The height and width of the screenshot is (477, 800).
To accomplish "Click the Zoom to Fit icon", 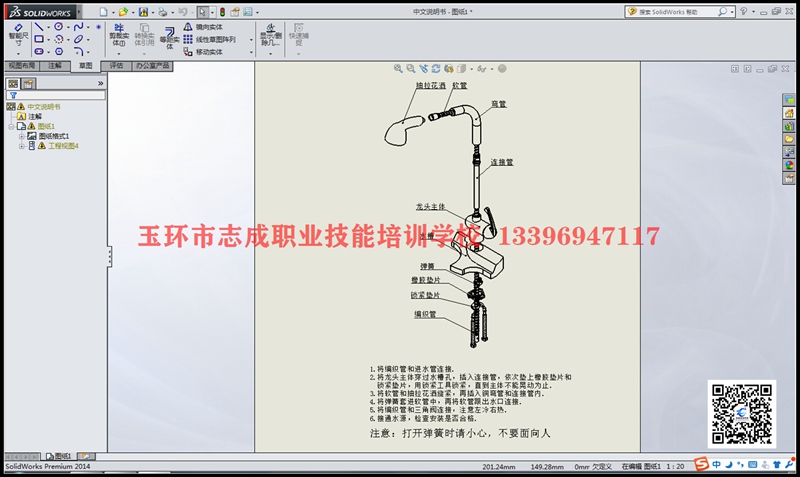I will tap(398, 68).
